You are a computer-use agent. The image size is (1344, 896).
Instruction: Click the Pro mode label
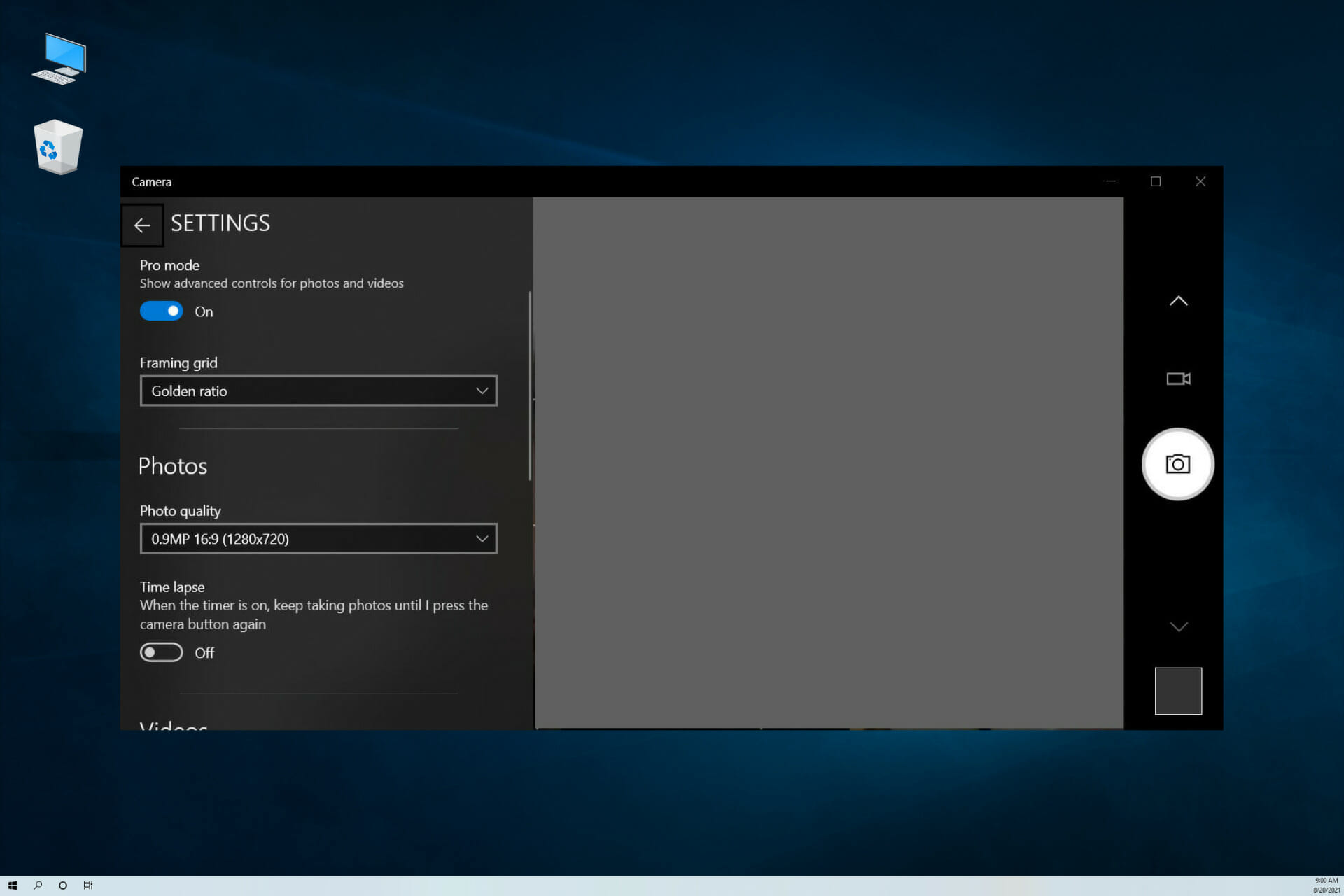[169, 265]
